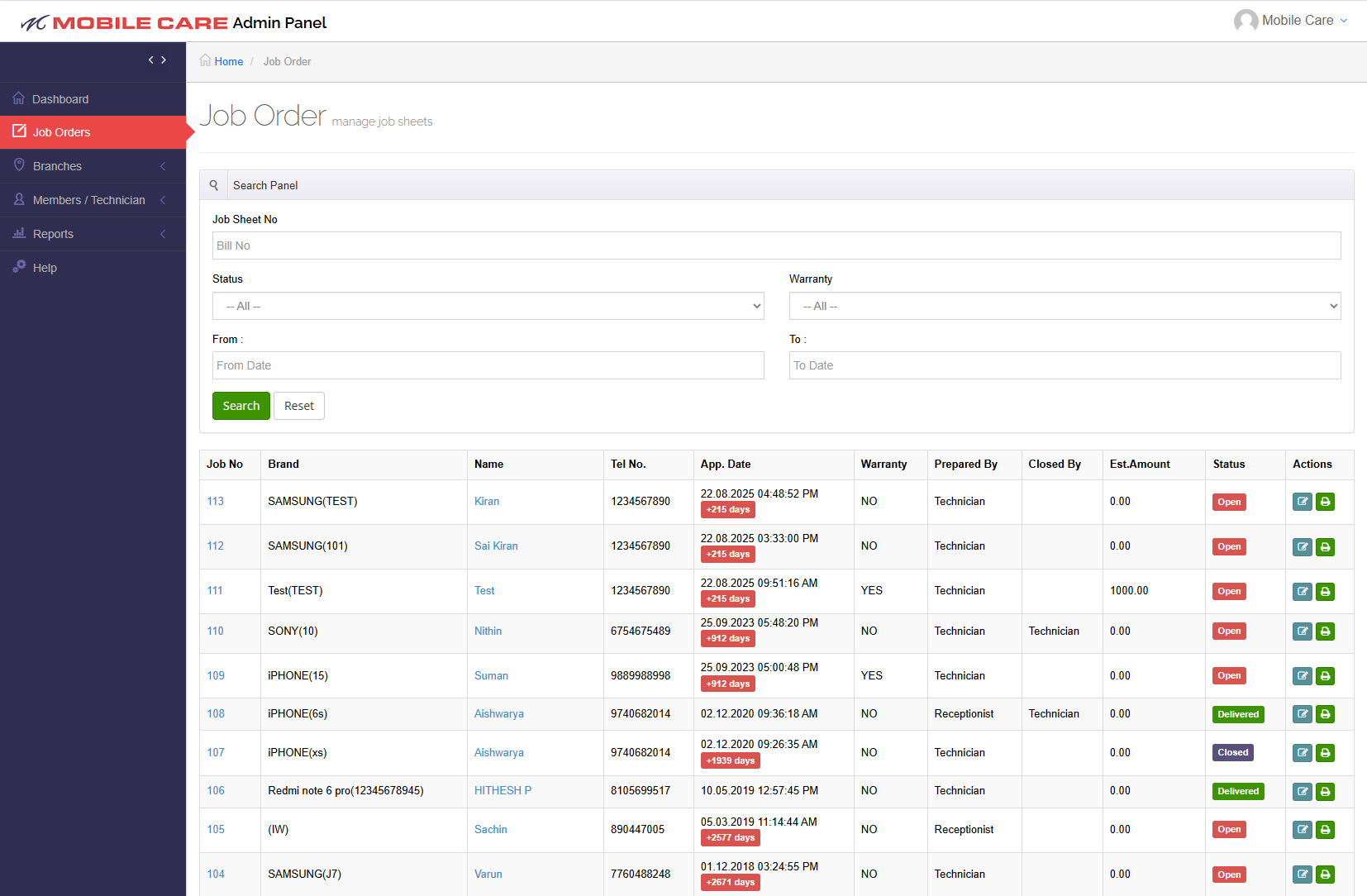Click the Search button

point(241,405)
